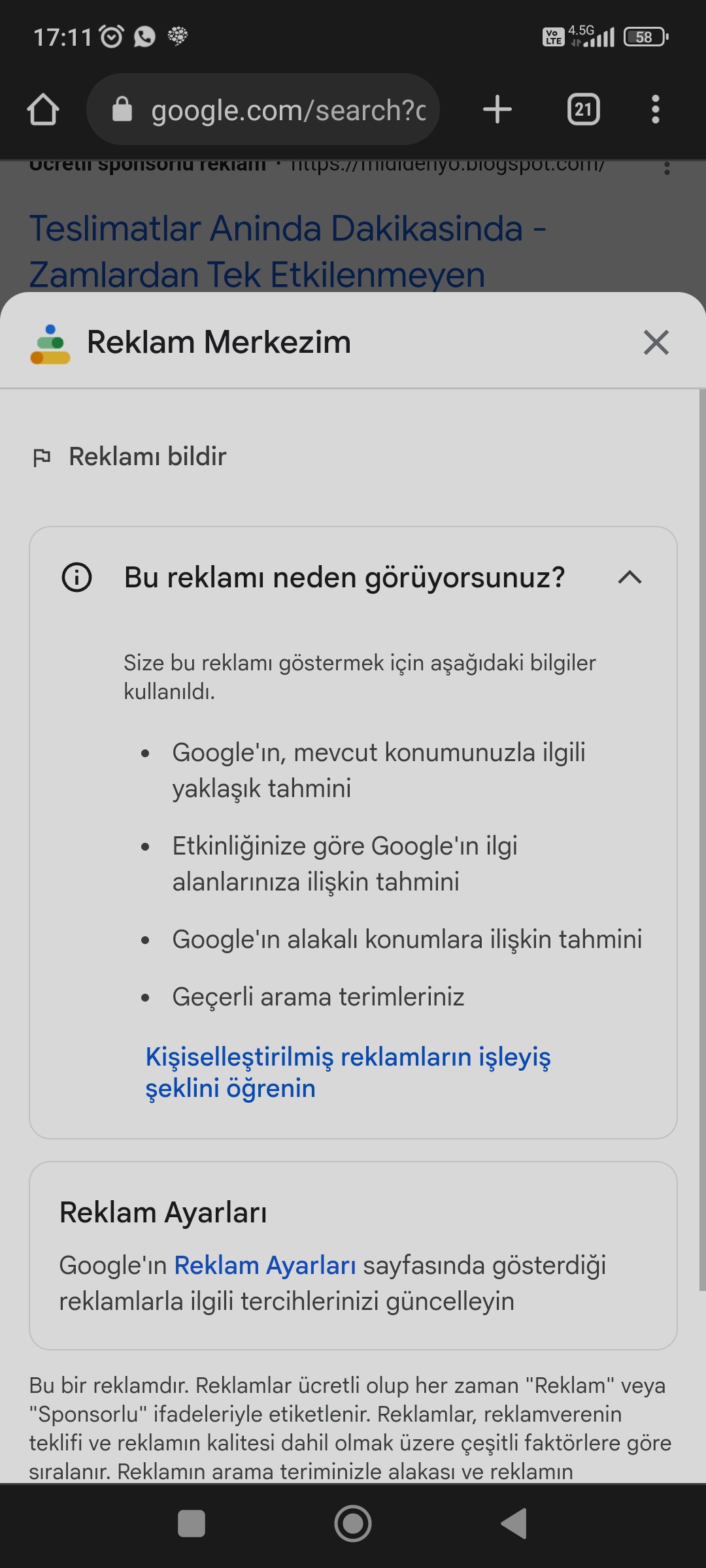Tap the lock icon in address bar
Viewport: 706px width, 1568px height.
122,108
